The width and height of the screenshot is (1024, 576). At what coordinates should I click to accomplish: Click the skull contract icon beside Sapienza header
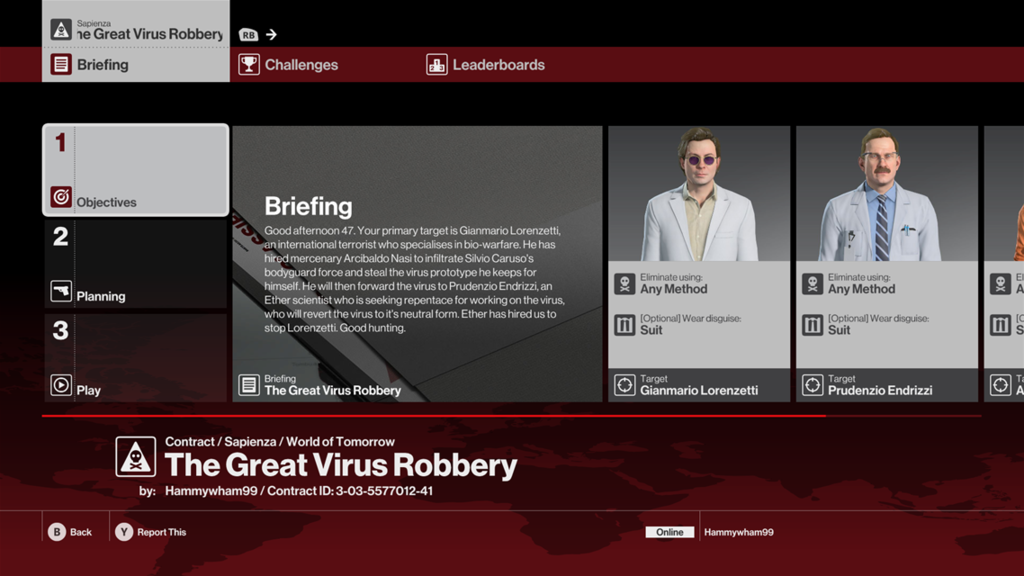click(x=61, y=29)
